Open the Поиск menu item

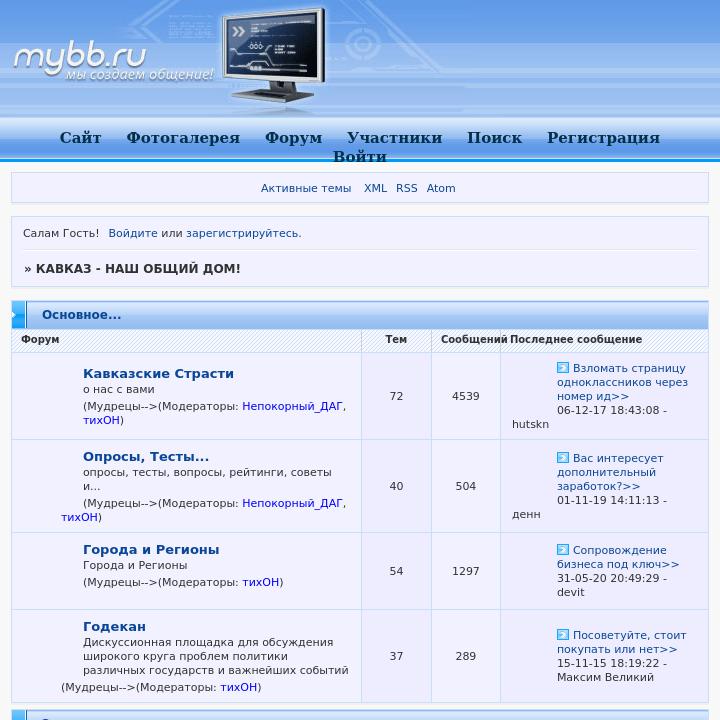(495, 138)
